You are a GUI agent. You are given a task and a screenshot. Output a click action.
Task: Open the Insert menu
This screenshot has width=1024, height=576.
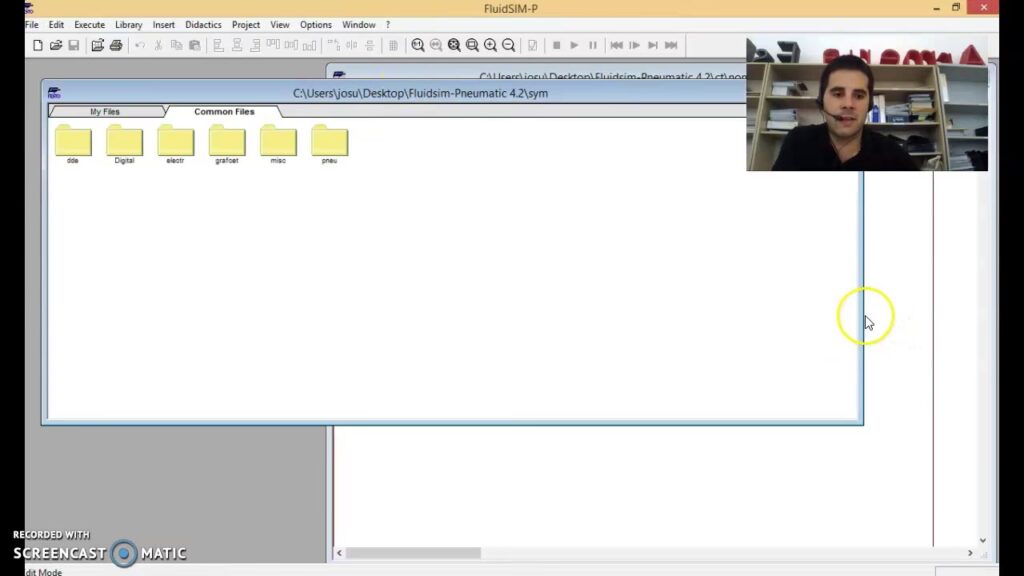[163, 25]
